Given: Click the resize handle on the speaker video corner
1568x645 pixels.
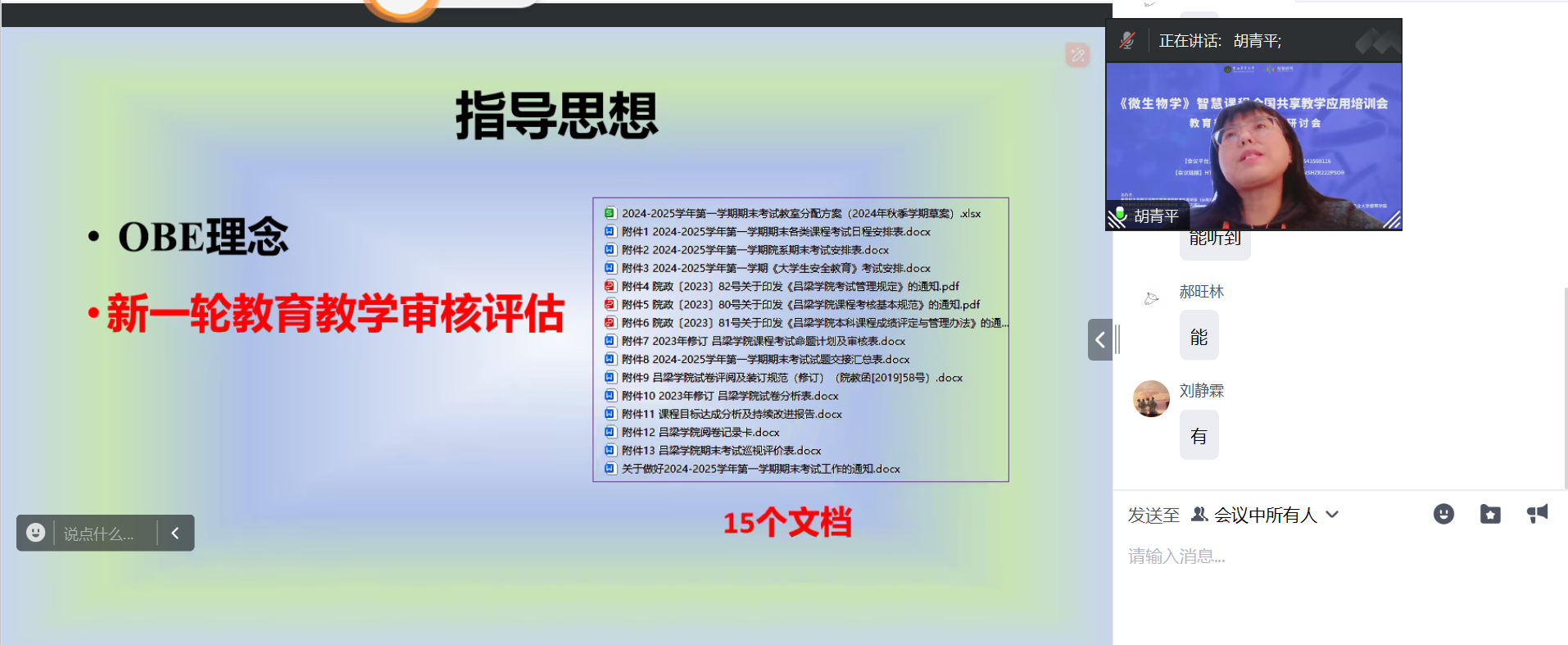Looking at the screenshot, I should click(1391, 220).
